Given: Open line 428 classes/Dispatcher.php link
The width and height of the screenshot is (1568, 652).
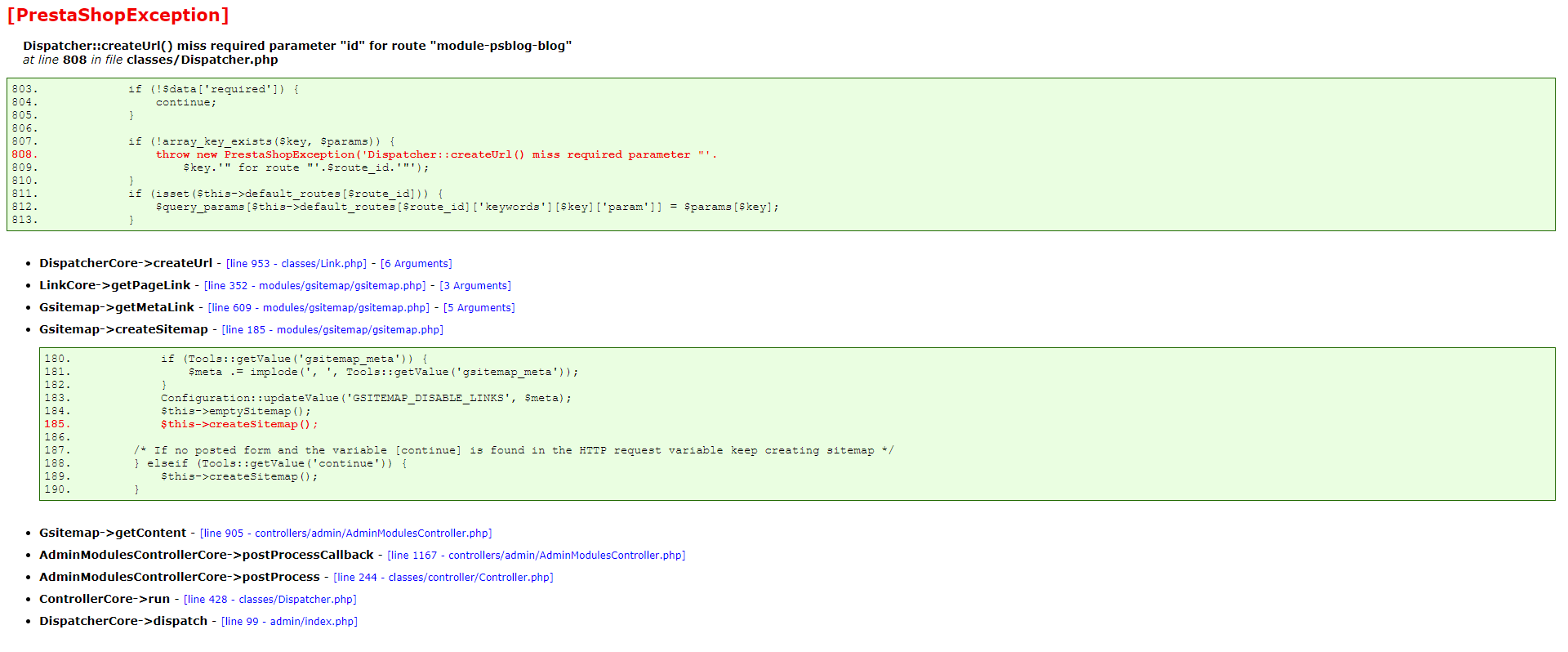Looking at the screenshot, I should coord(270,600).
